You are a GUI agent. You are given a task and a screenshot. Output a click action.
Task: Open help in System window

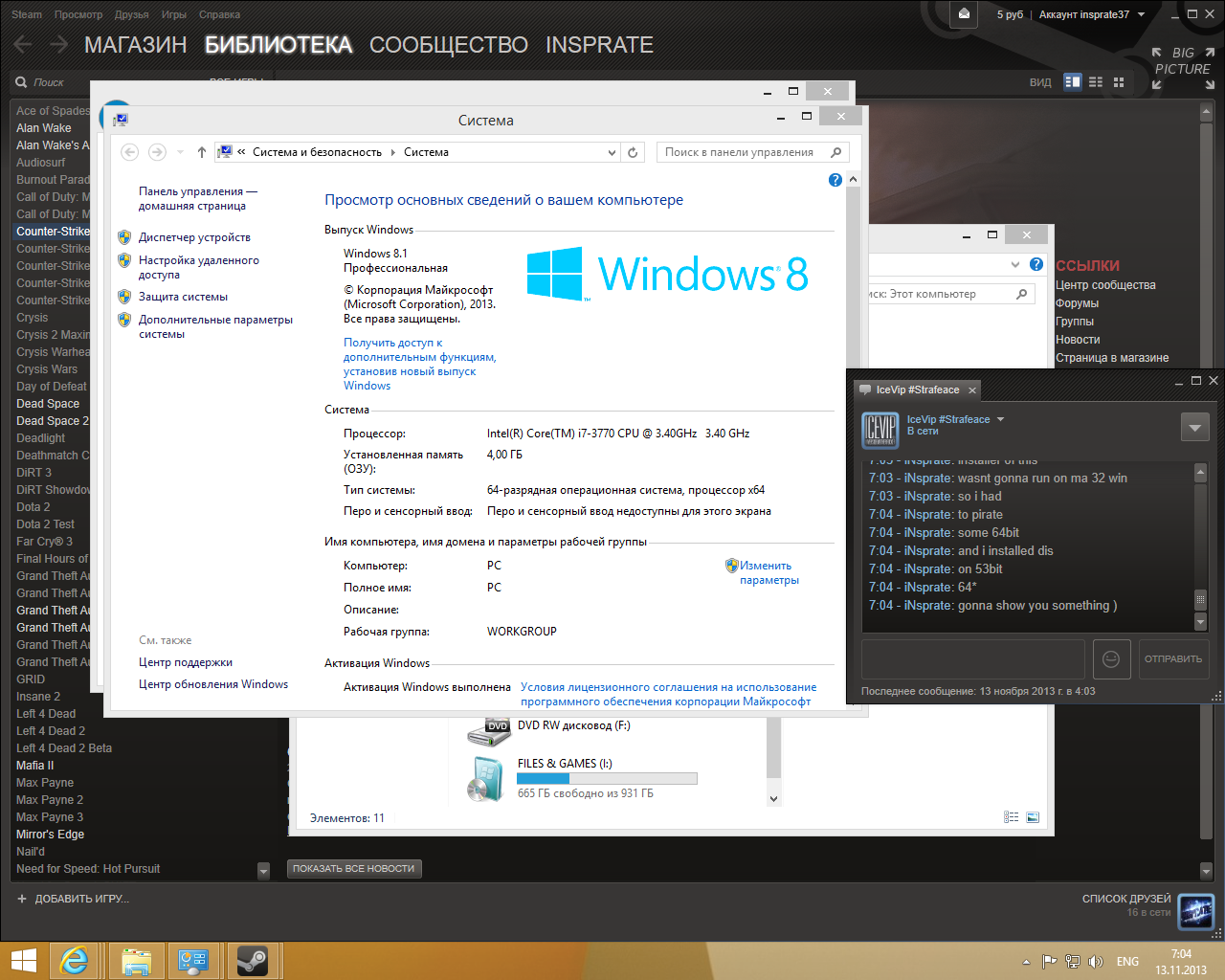tap(835, 180)
